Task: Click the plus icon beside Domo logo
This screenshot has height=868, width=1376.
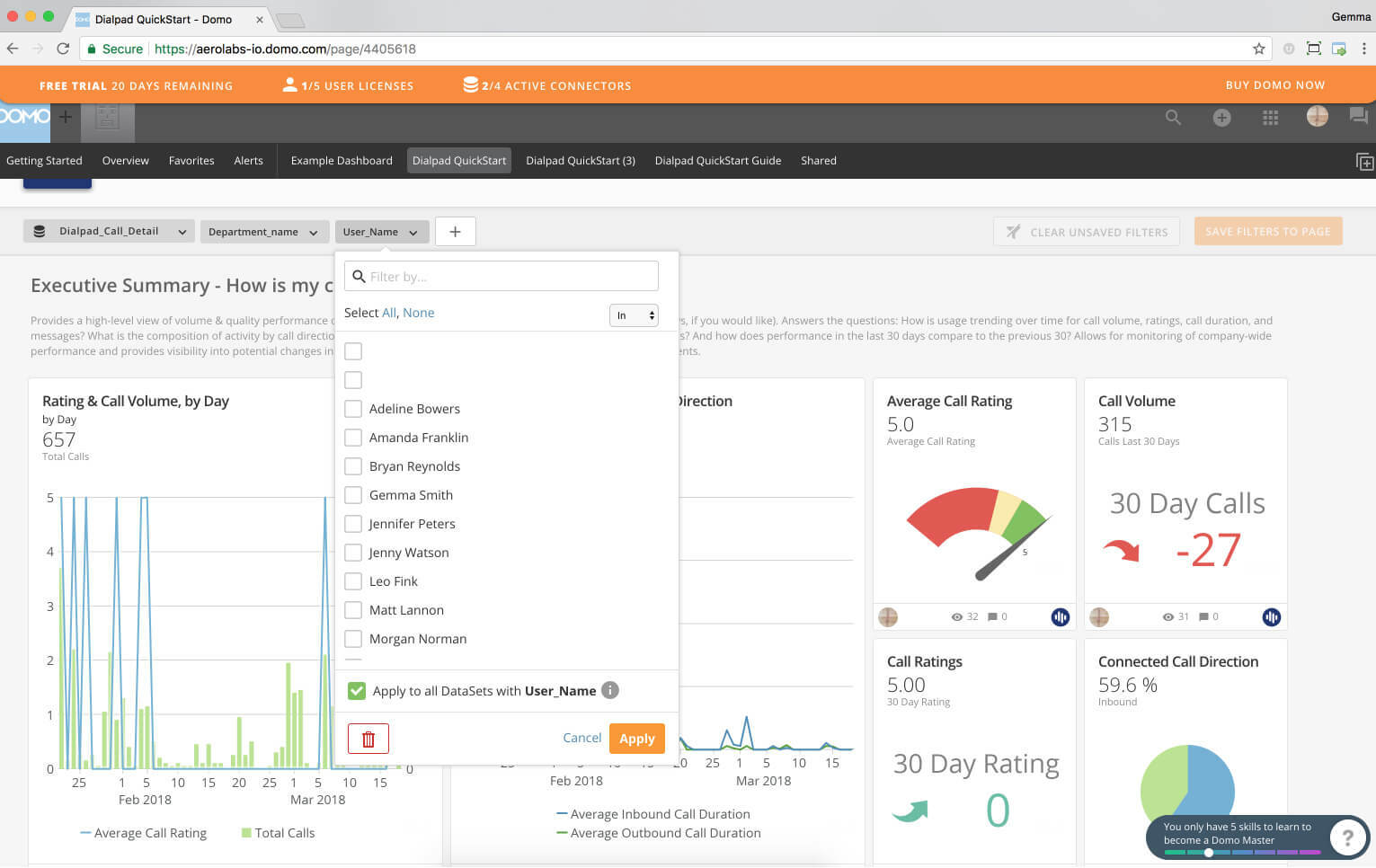Action: click(x=66, y=117)
